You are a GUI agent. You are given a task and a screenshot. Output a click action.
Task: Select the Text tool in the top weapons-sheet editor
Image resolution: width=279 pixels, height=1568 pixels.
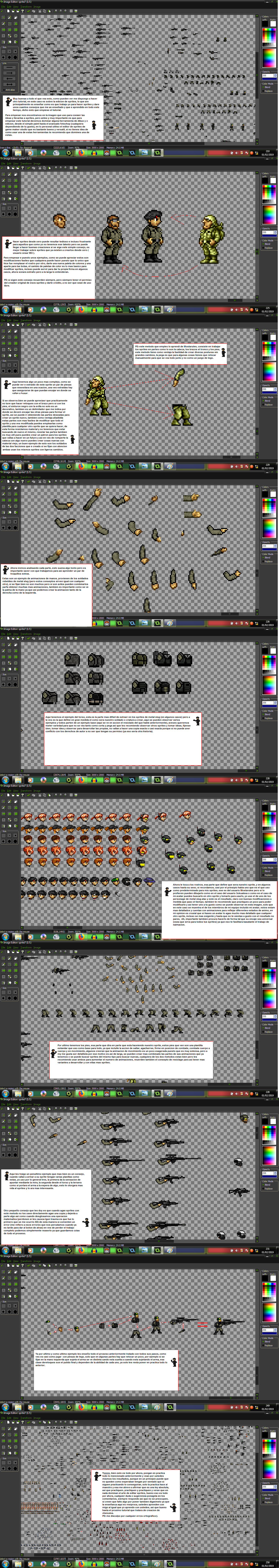[x=4, y=42]
